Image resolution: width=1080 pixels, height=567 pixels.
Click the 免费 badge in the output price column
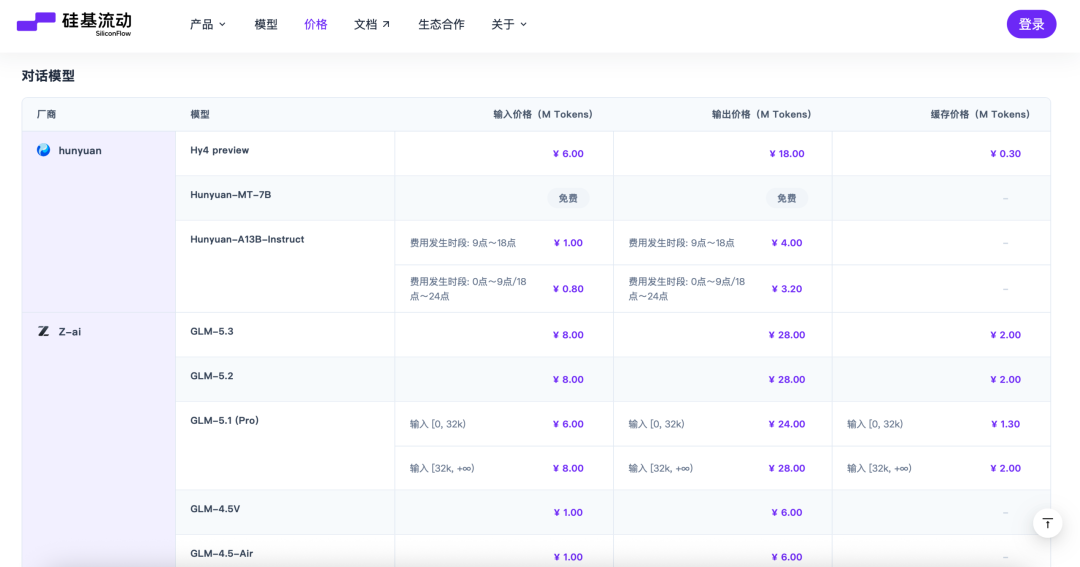click(x=787, y=198)
